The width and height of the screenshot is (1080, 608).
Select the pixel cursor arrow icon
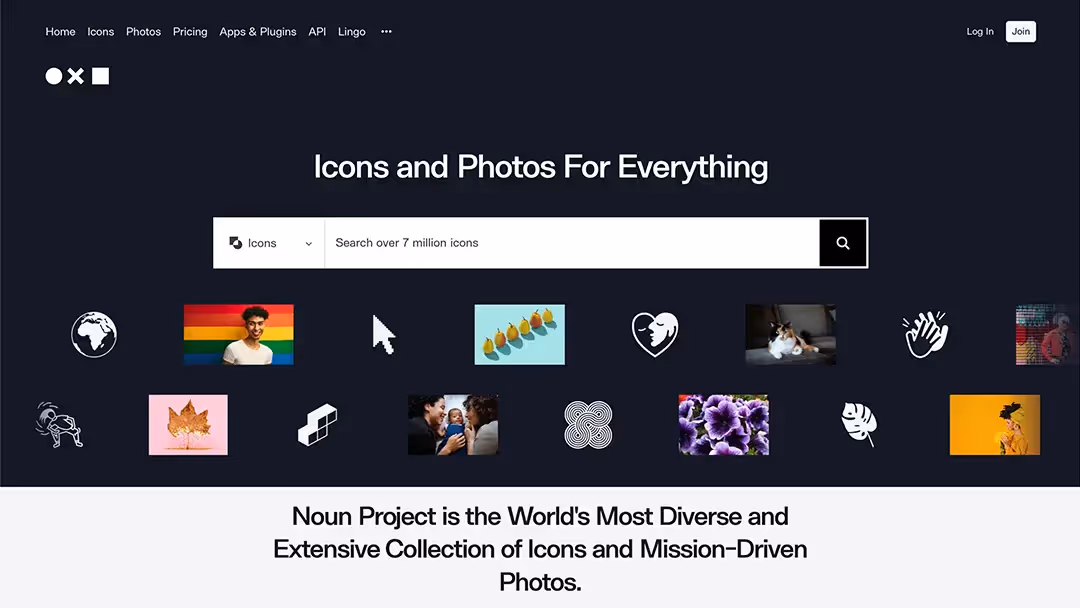(384, 335)
